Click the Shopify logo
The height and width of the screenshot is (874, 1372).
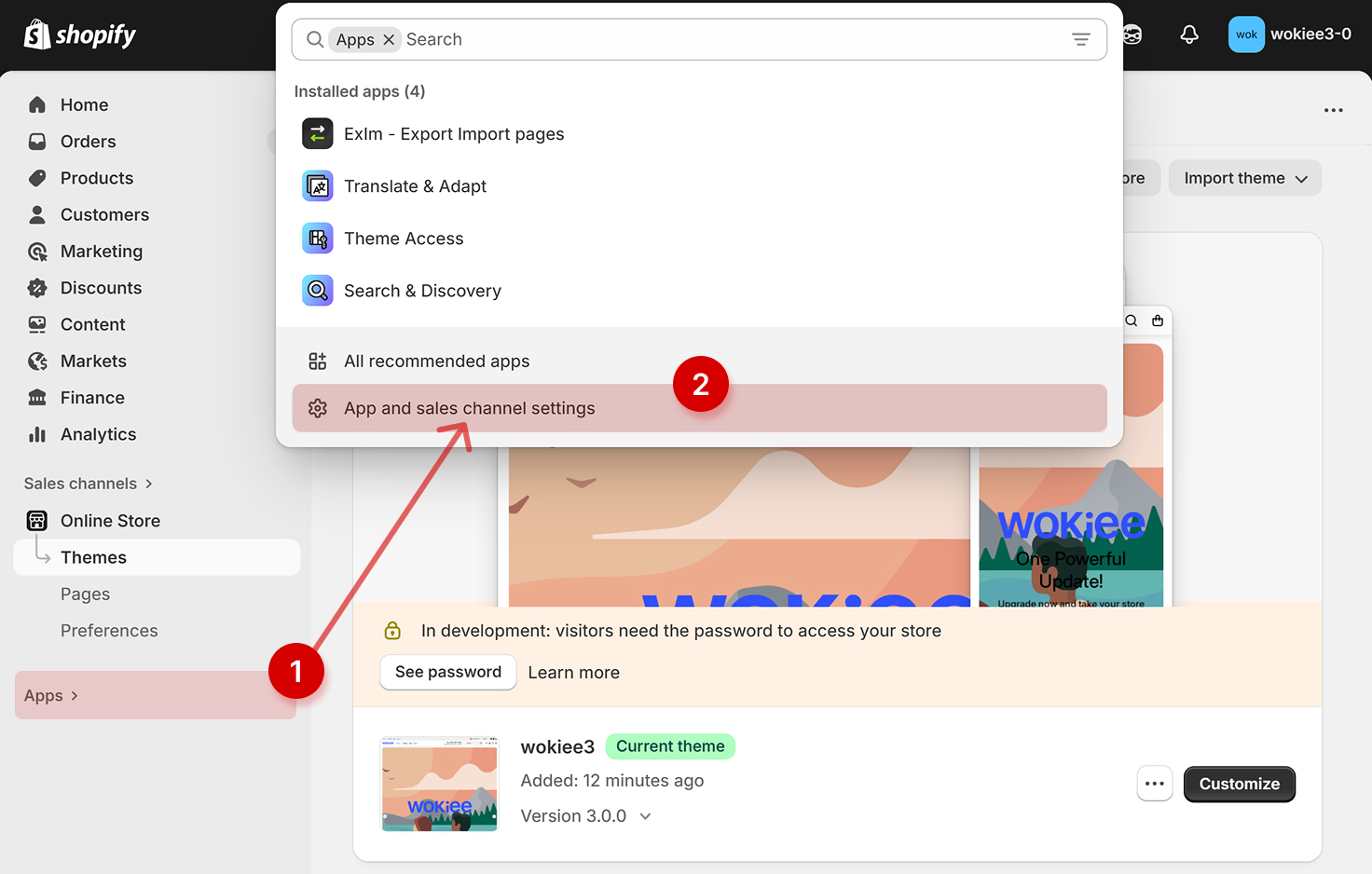point(80,35)
